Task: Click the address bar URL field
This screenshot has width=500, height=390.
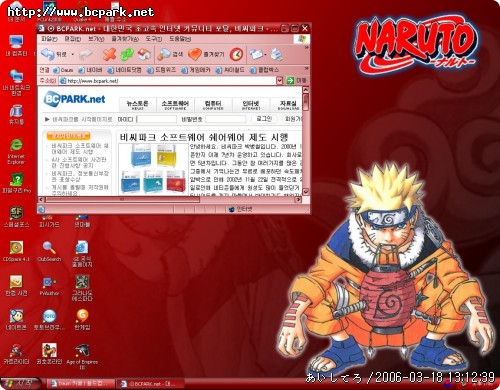Action: click(167, 81)
